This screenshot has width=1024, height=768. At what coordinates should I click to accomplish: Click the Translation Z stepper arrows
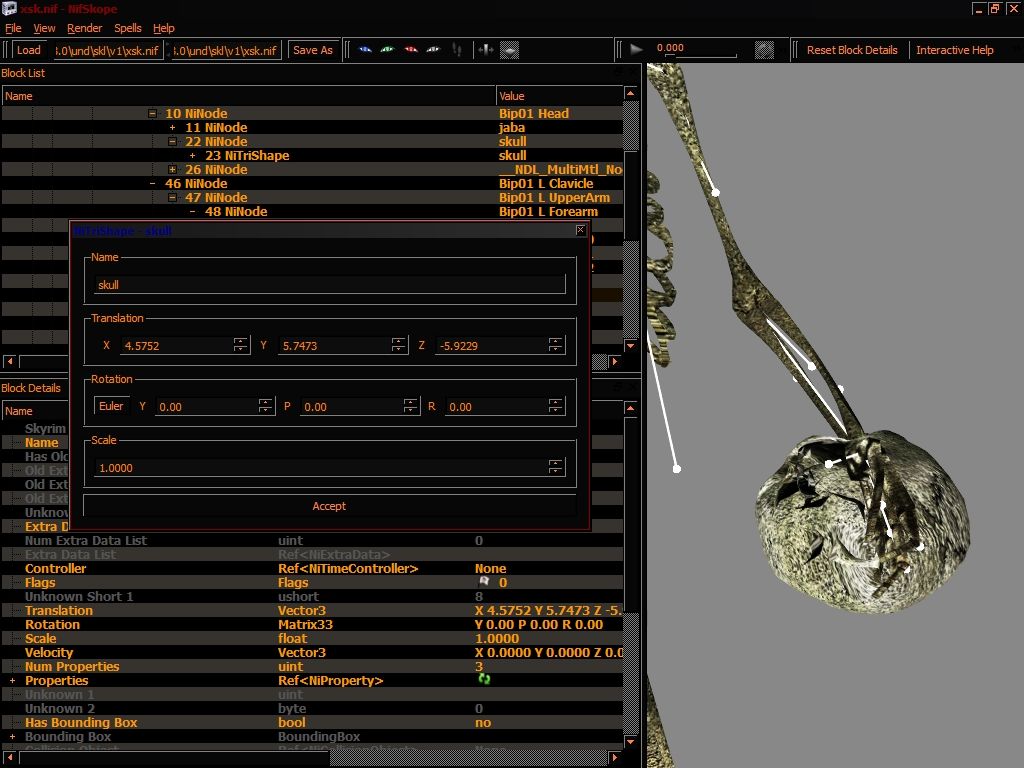coord(555,345)
